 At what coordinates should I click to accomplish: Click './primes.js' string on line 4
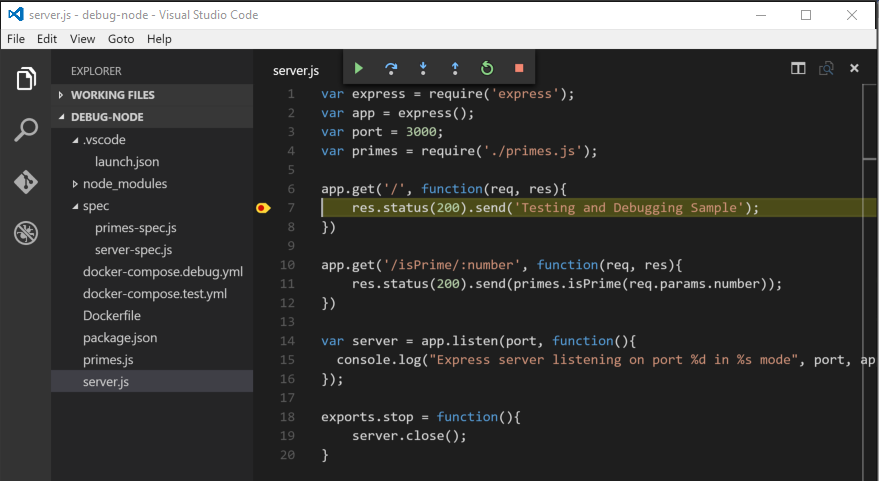pyautogui.click(x=533, y=151)
